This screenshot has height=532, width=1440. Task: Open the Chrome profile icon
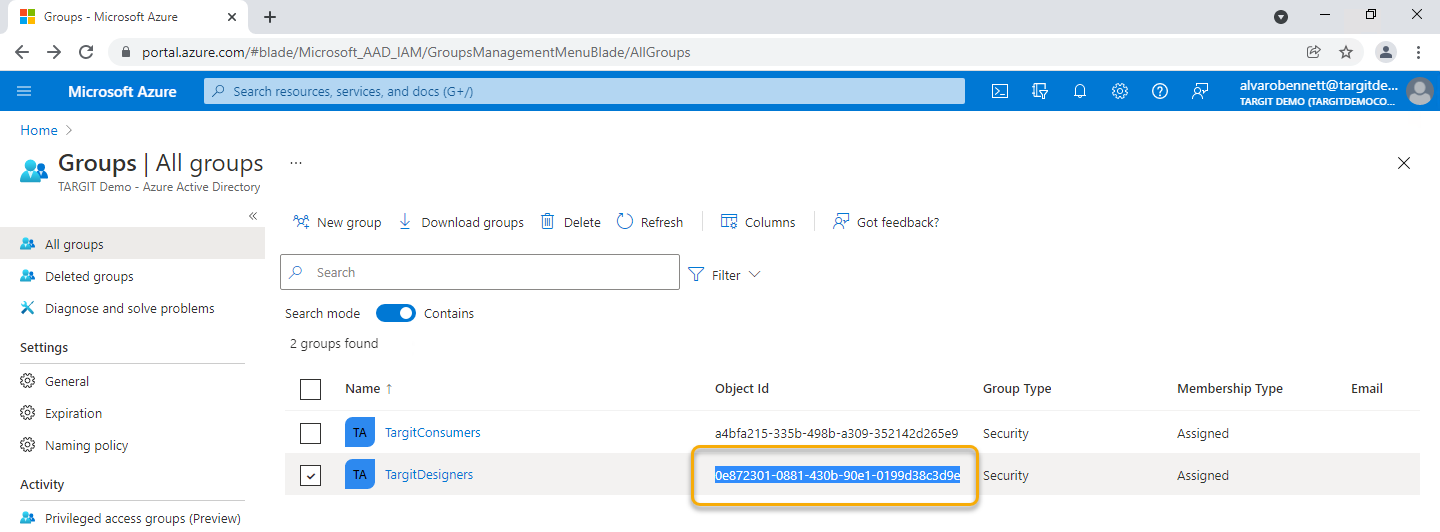(1385, 52)
